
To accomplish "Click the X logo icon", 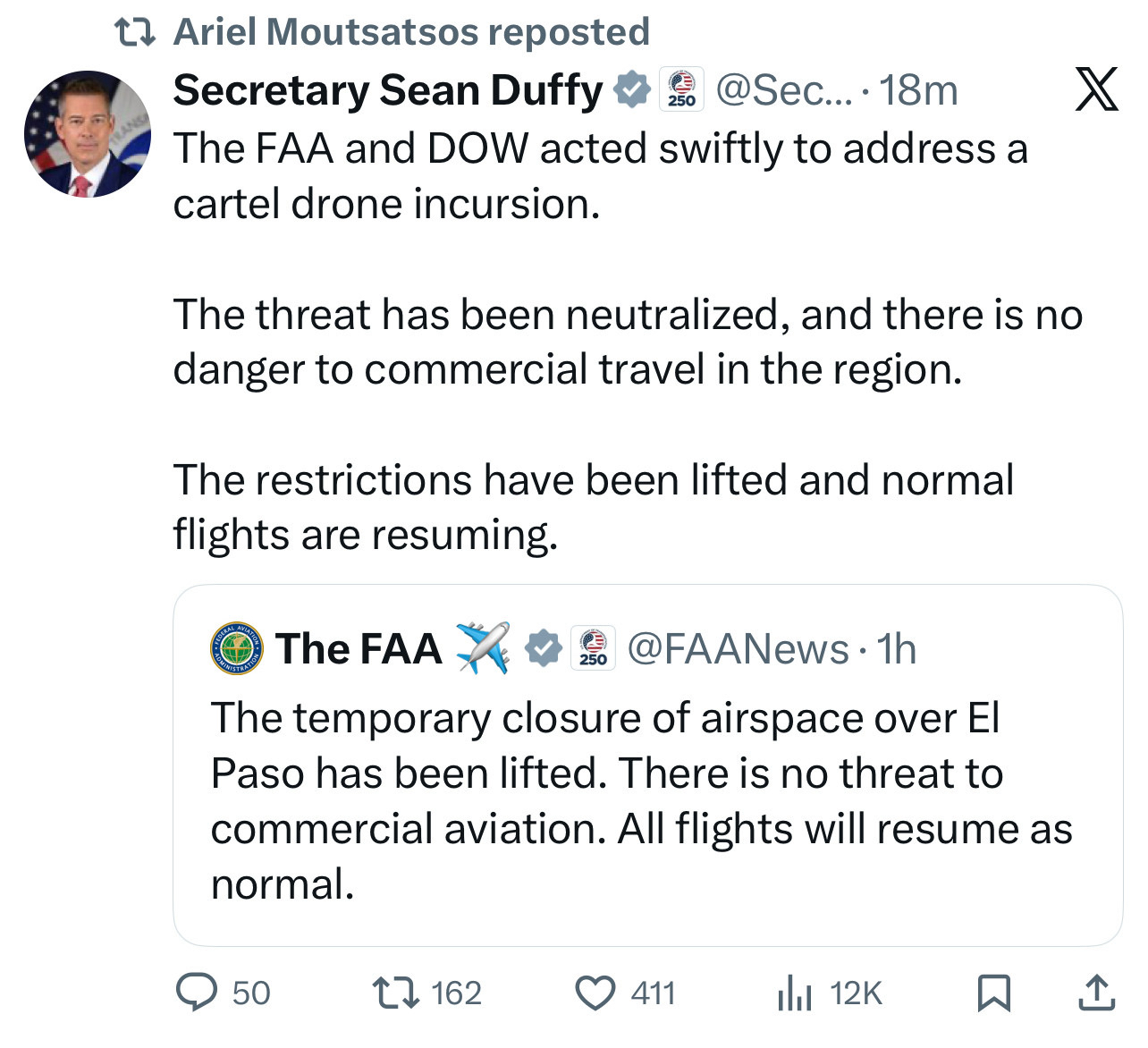I will [1096, 89].
